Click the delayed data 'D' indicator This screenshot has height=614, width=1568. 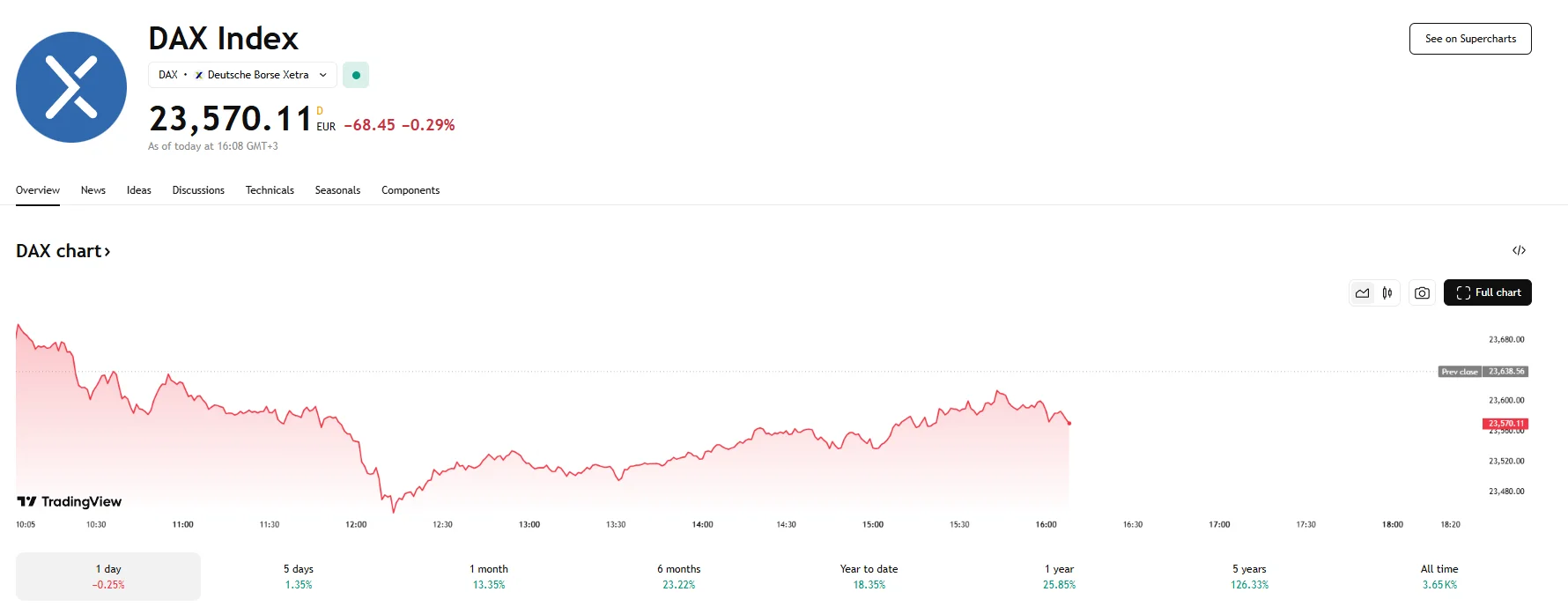click(x=320, y=111)
